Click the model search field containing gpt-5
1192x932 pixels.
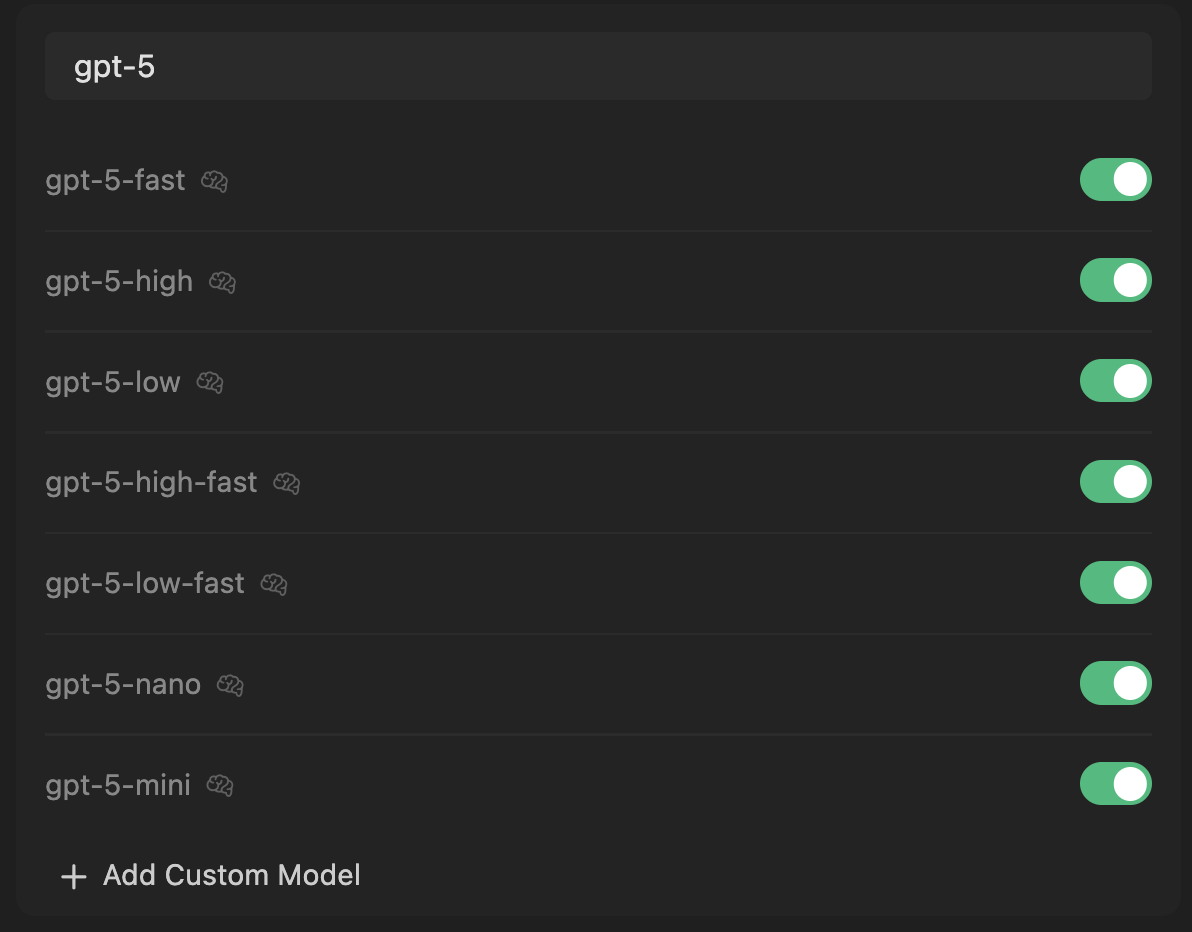pos(598,67)
